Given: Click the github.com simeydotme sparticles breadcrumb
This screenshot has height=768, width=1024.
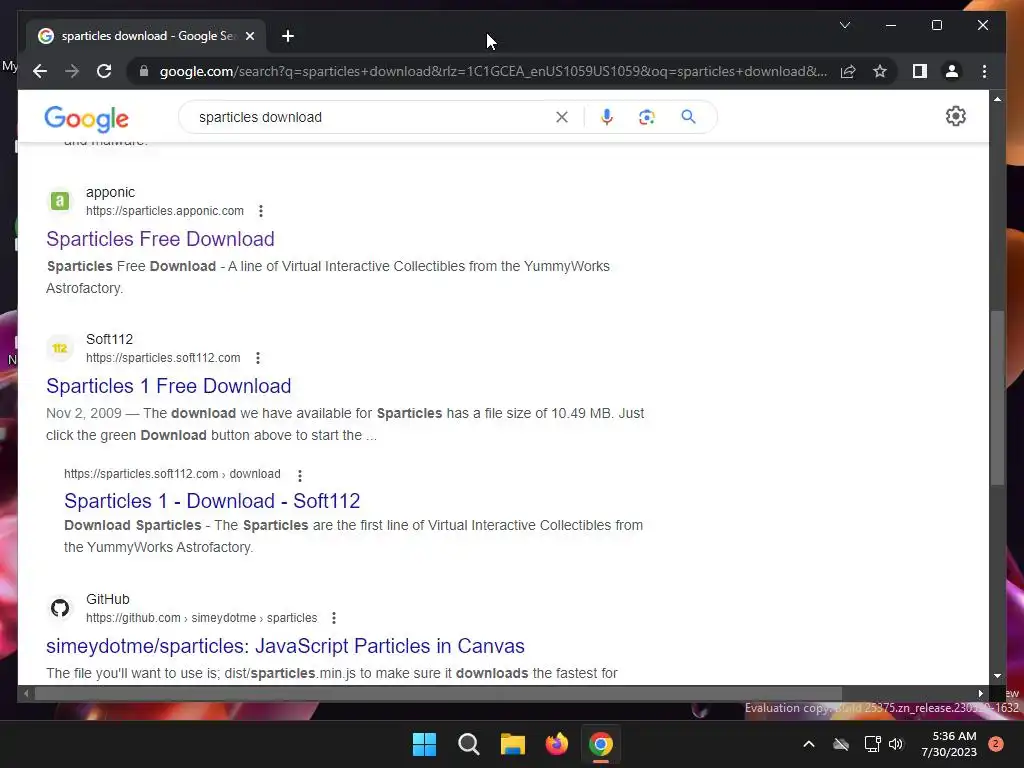Looking at the screenshot, I should coord(202,618).
